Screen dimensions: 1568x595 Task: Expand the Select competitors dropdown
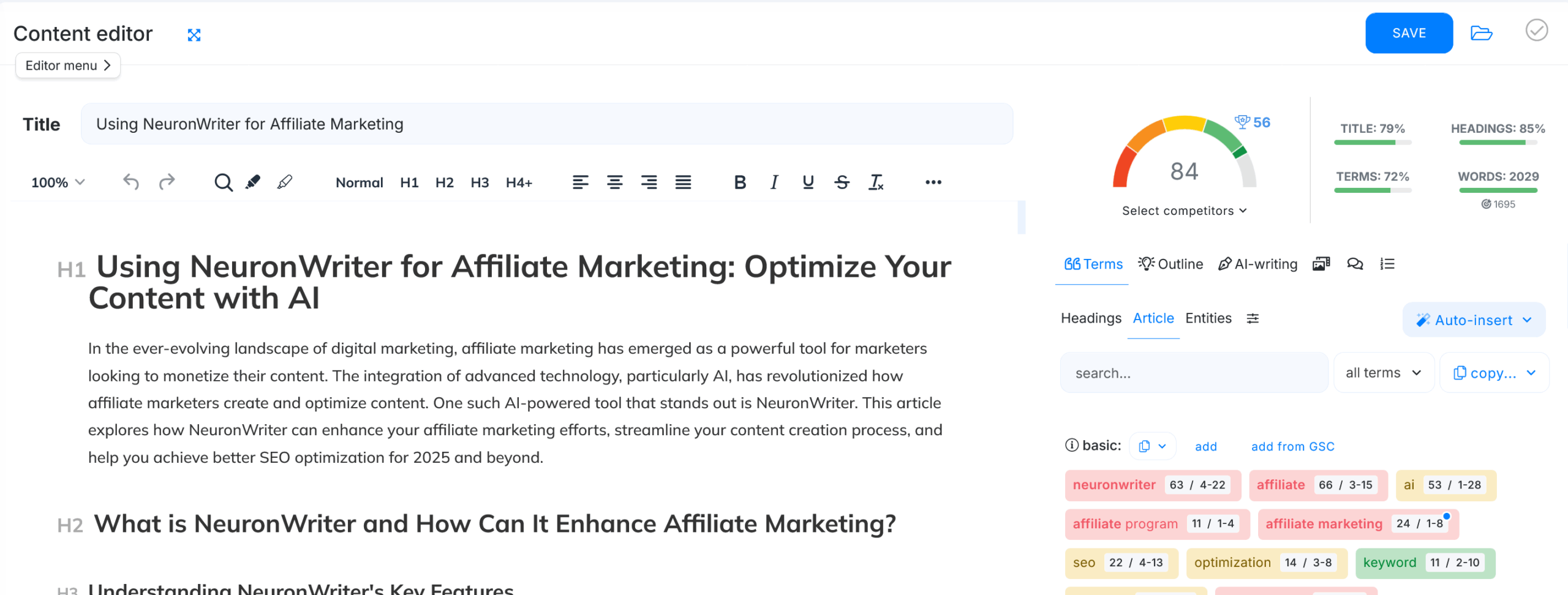click(x=1184, y=211)
